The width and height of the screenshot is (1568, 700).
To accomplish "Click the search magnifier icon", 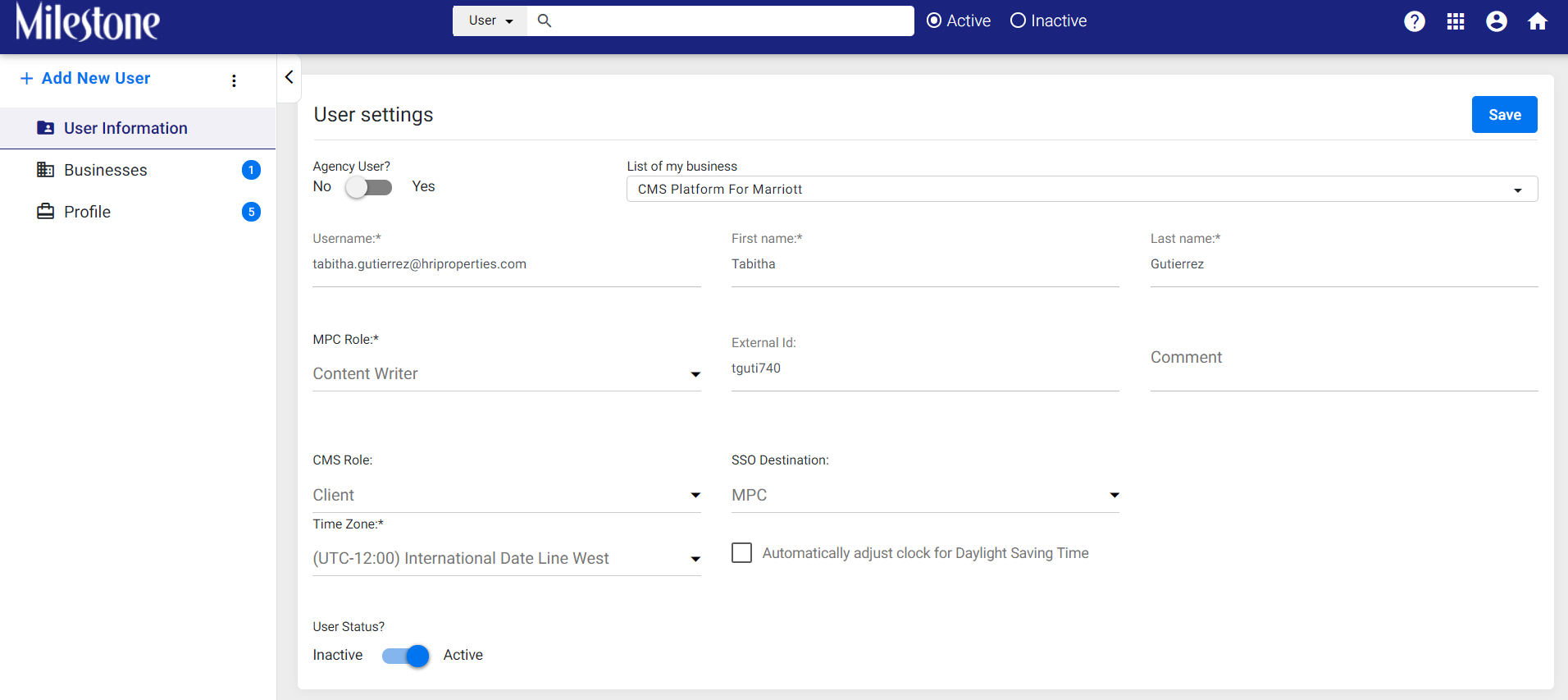I will pos(545,21).
